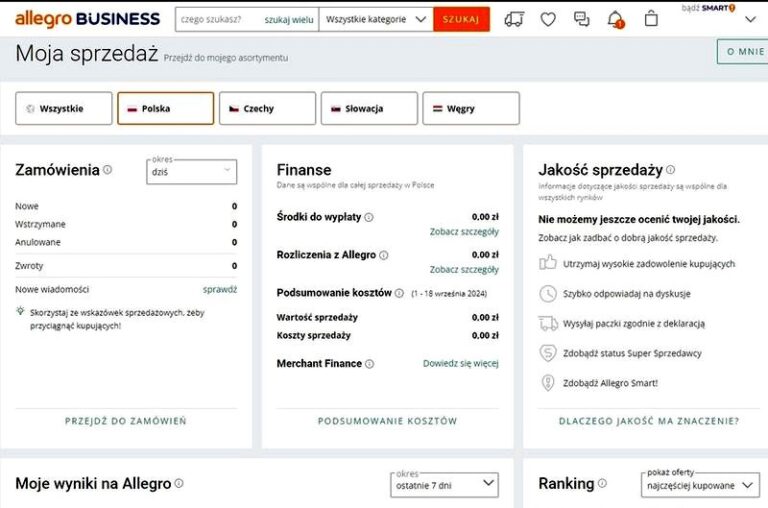
Task: Open the shopping bag cart icon
Action: click(651, 19)
